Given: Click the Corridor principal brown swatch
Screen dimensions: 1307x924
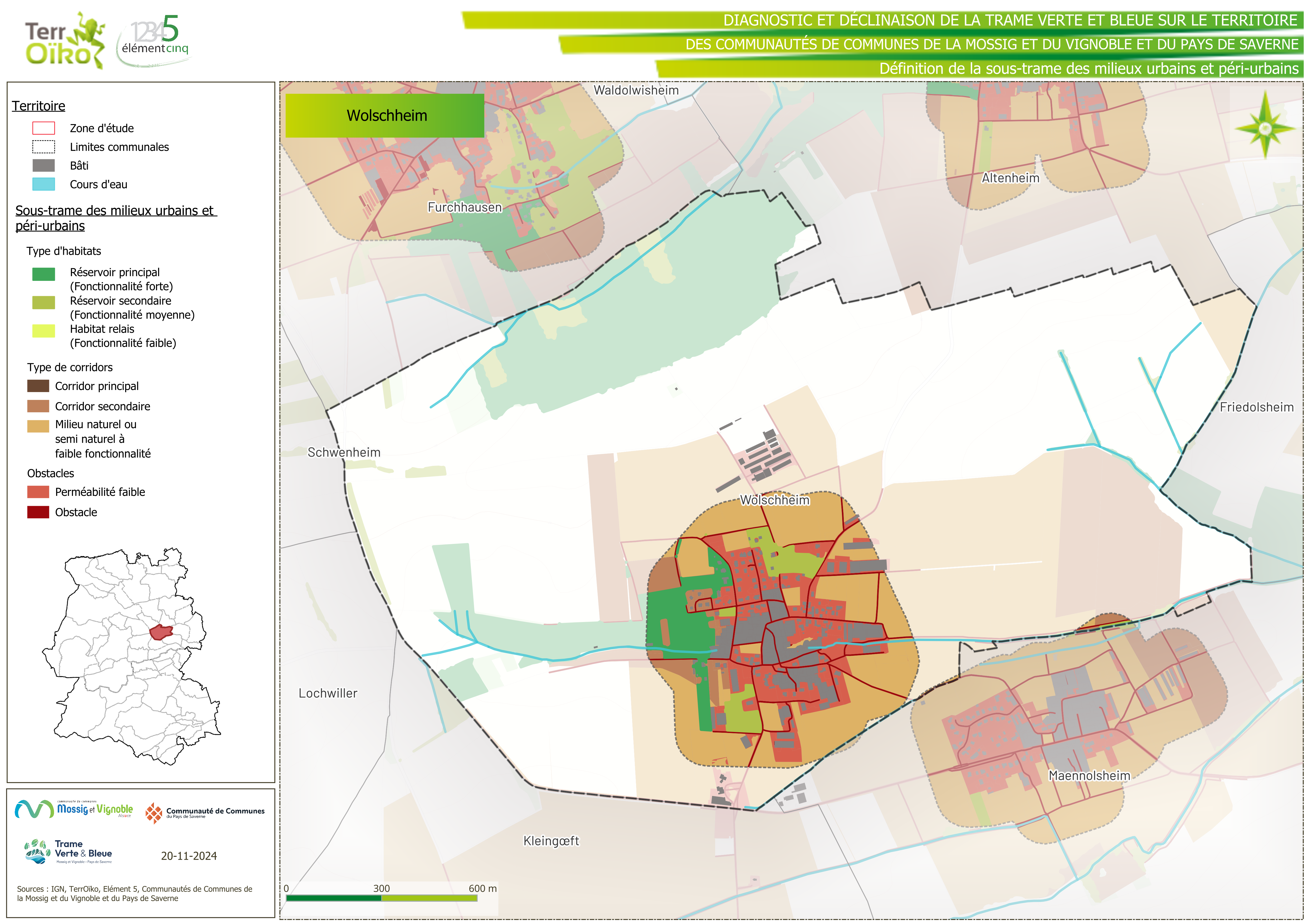Looking at the screenshot, I should coord(38,386).
